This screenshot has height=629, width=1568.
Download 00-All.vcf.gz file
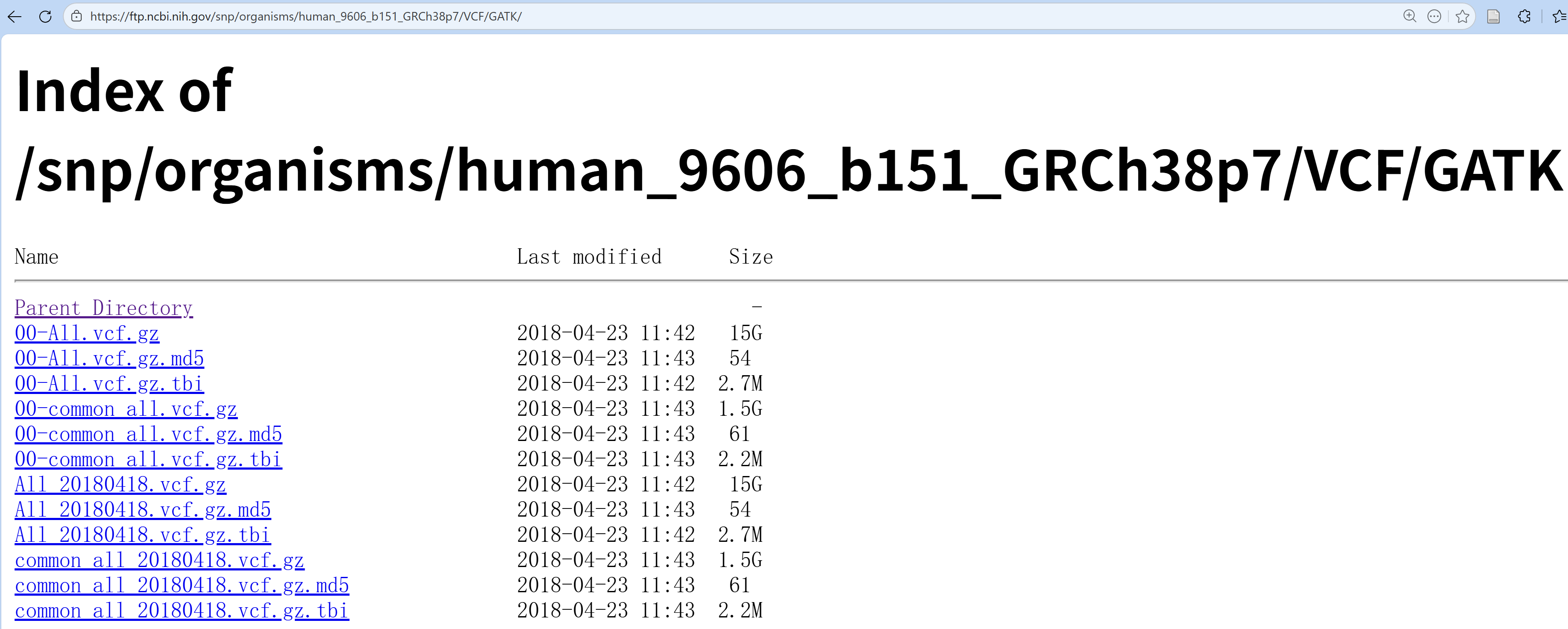86,334
